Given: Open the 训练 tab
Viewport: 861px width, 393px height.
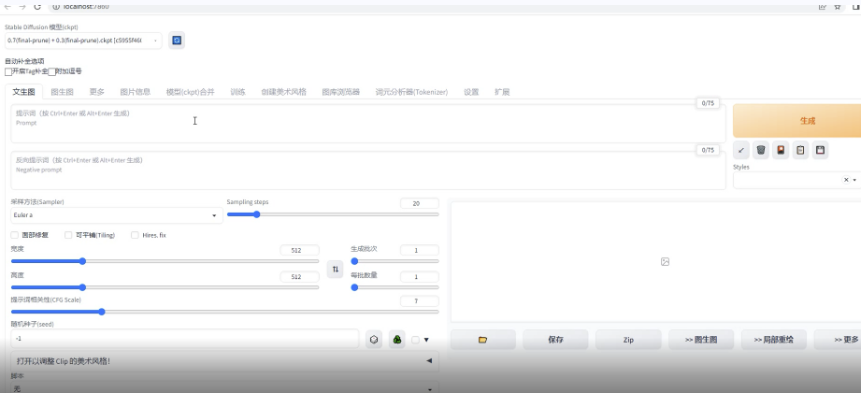Looking at the screenshot, I should click(238, 92).
